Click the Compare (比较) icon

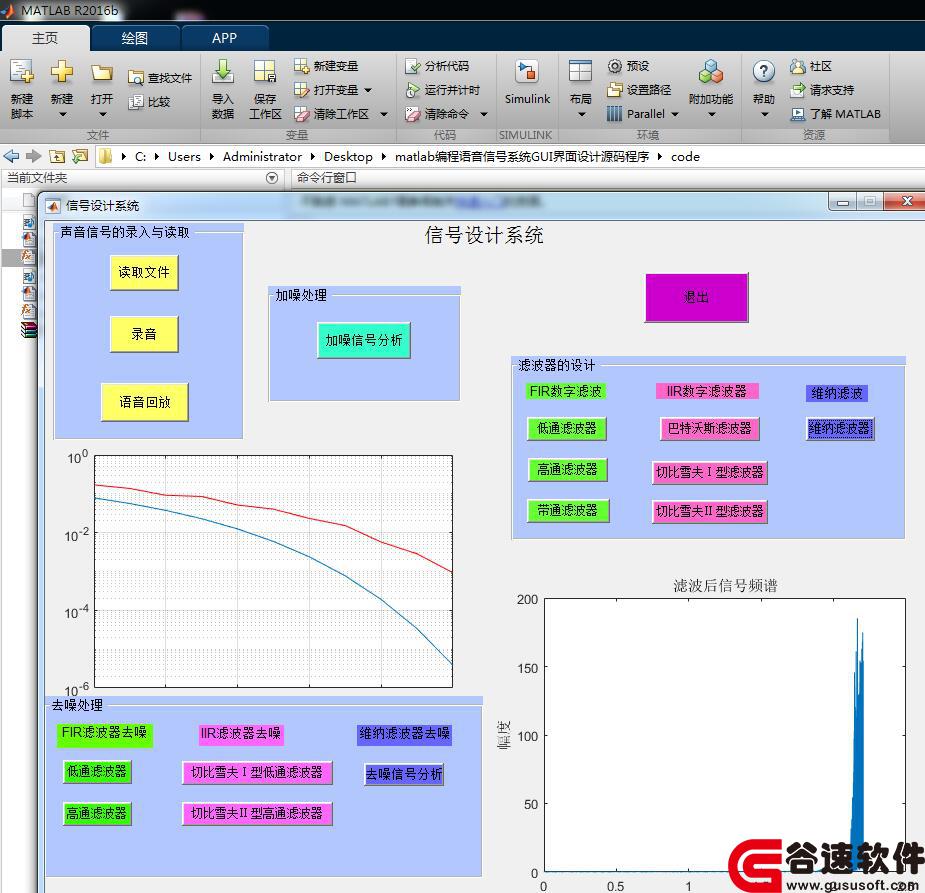(x=136, y=102)
